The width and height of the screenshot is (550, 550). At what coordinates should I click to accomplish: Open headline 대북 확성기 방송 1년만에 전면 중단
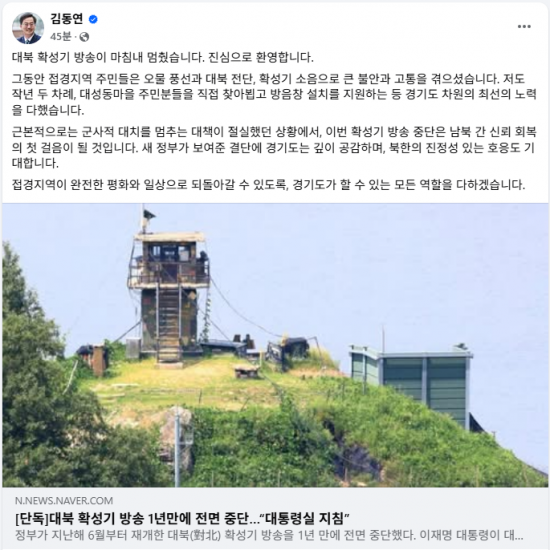point(182,518)
